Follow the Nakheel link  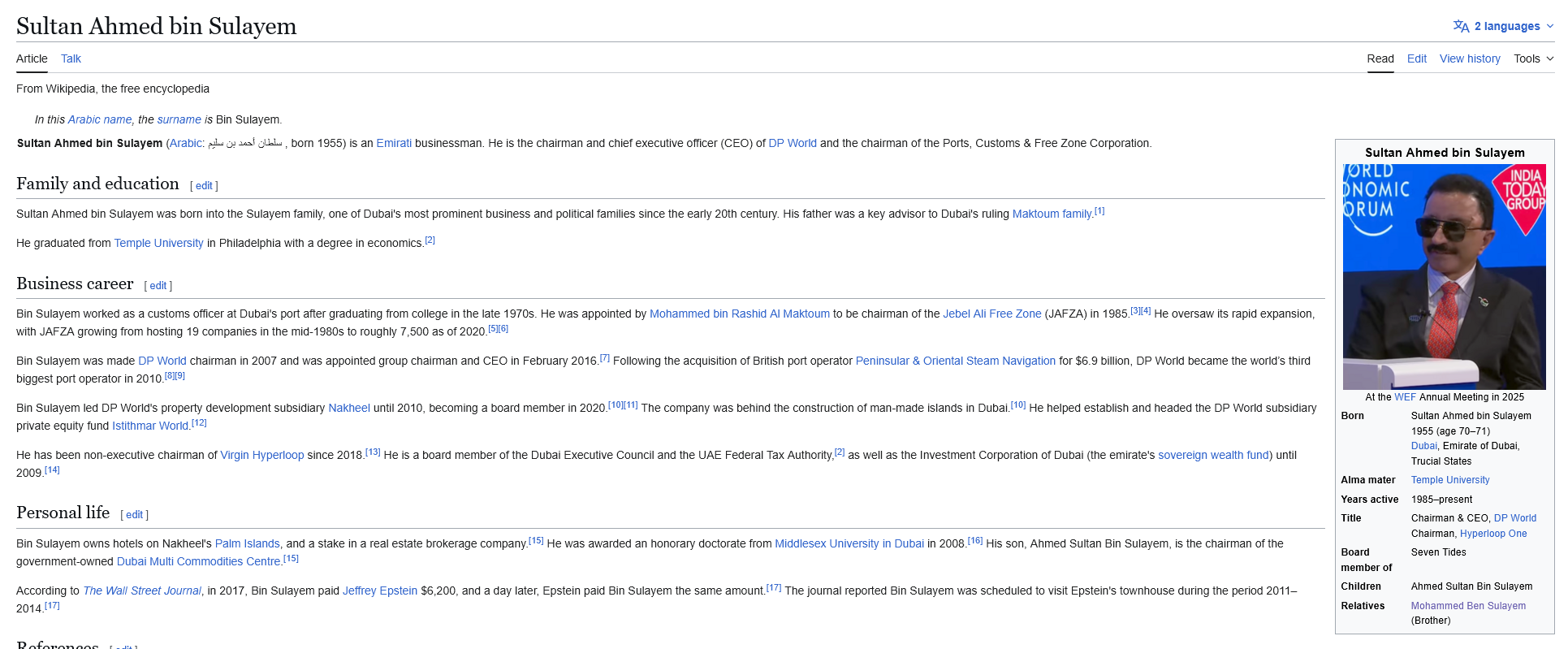tap(349, 408)
